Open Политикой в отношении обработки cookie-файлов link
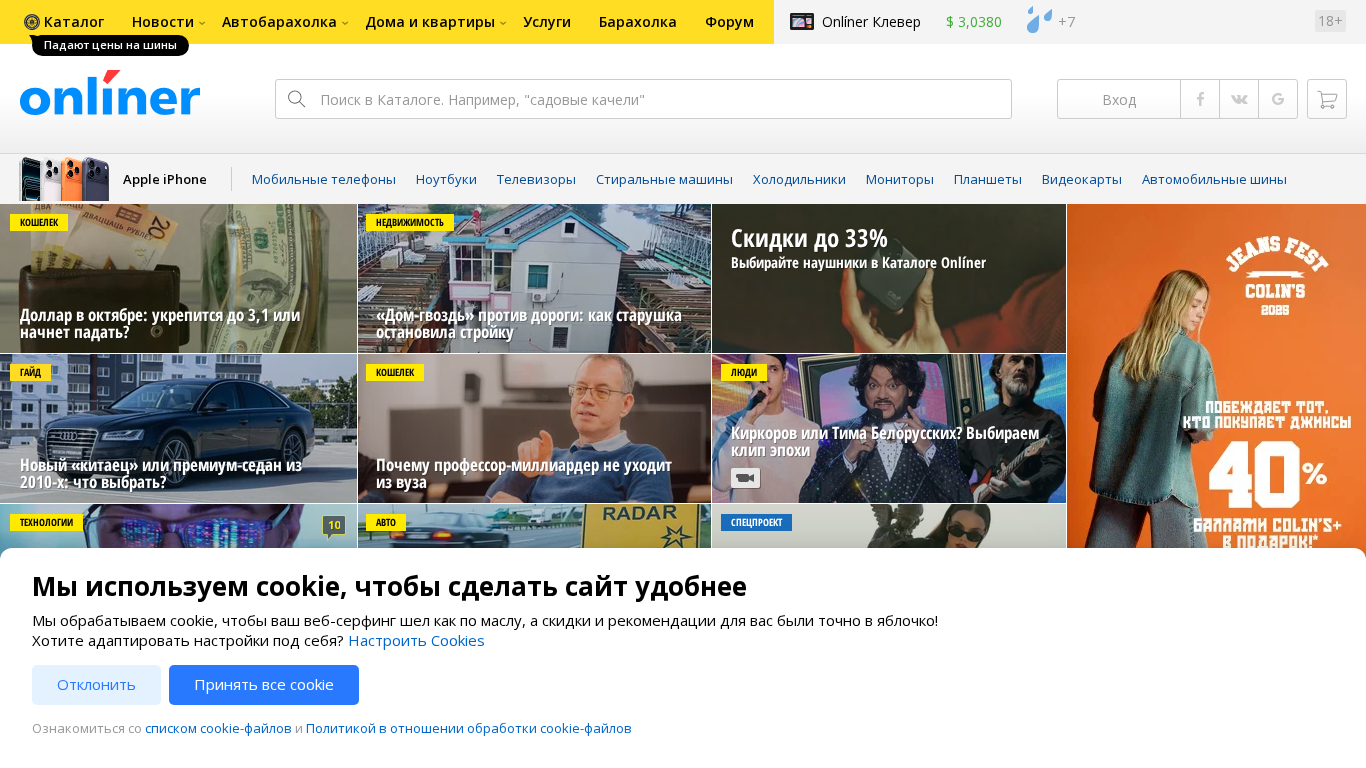1366x768 pixels. 469,728
